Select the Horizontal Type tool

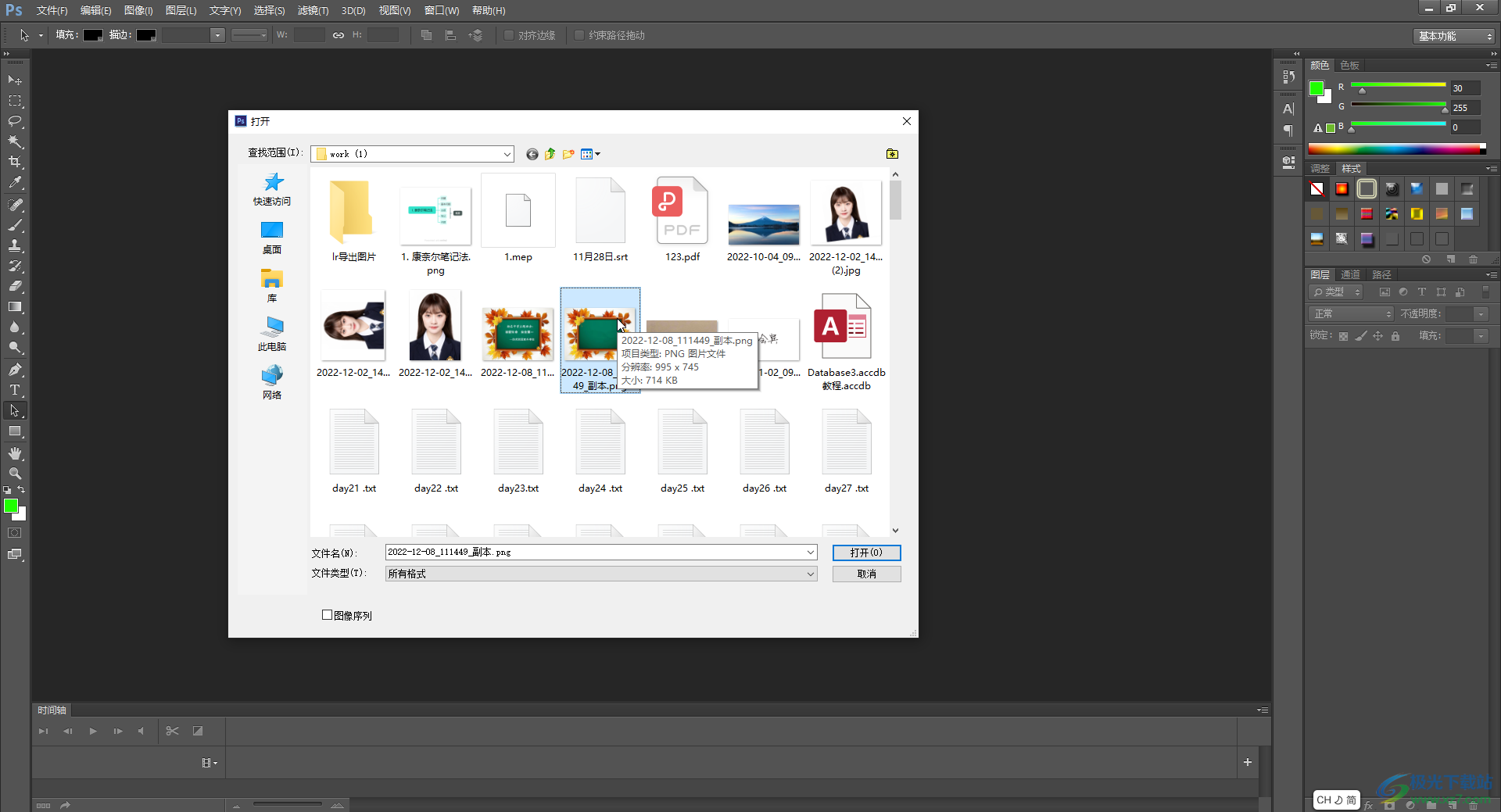pyautogui.click(x=15, y=390)
